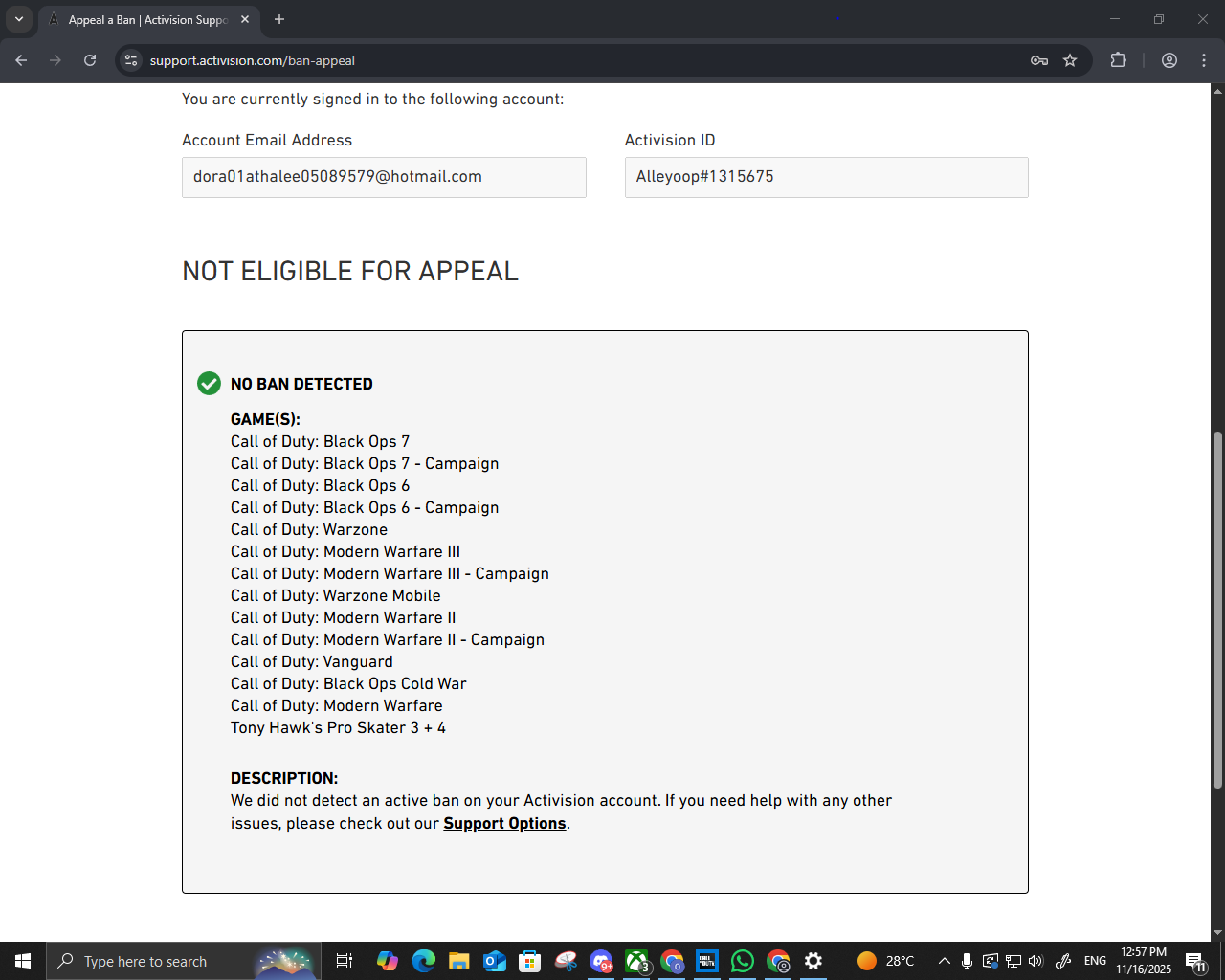Image resolution: width=1225 pixels, height=980 pixels.
Task: Click the taskbar search box
Action: click(184, 961)
